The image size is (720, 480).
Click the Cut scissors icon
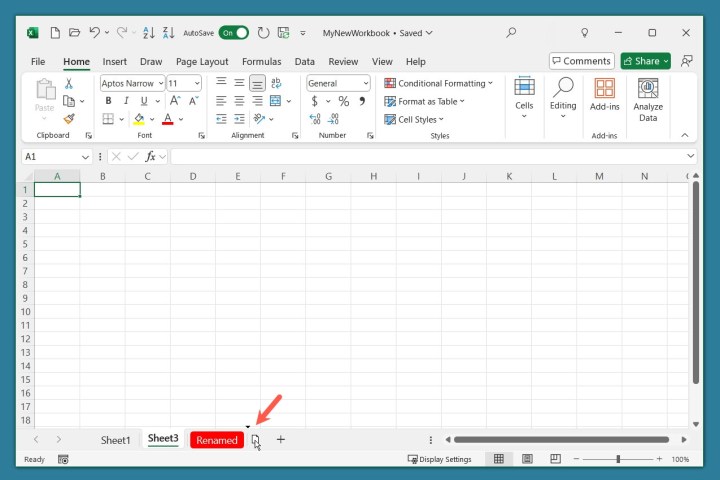point(68,84)
